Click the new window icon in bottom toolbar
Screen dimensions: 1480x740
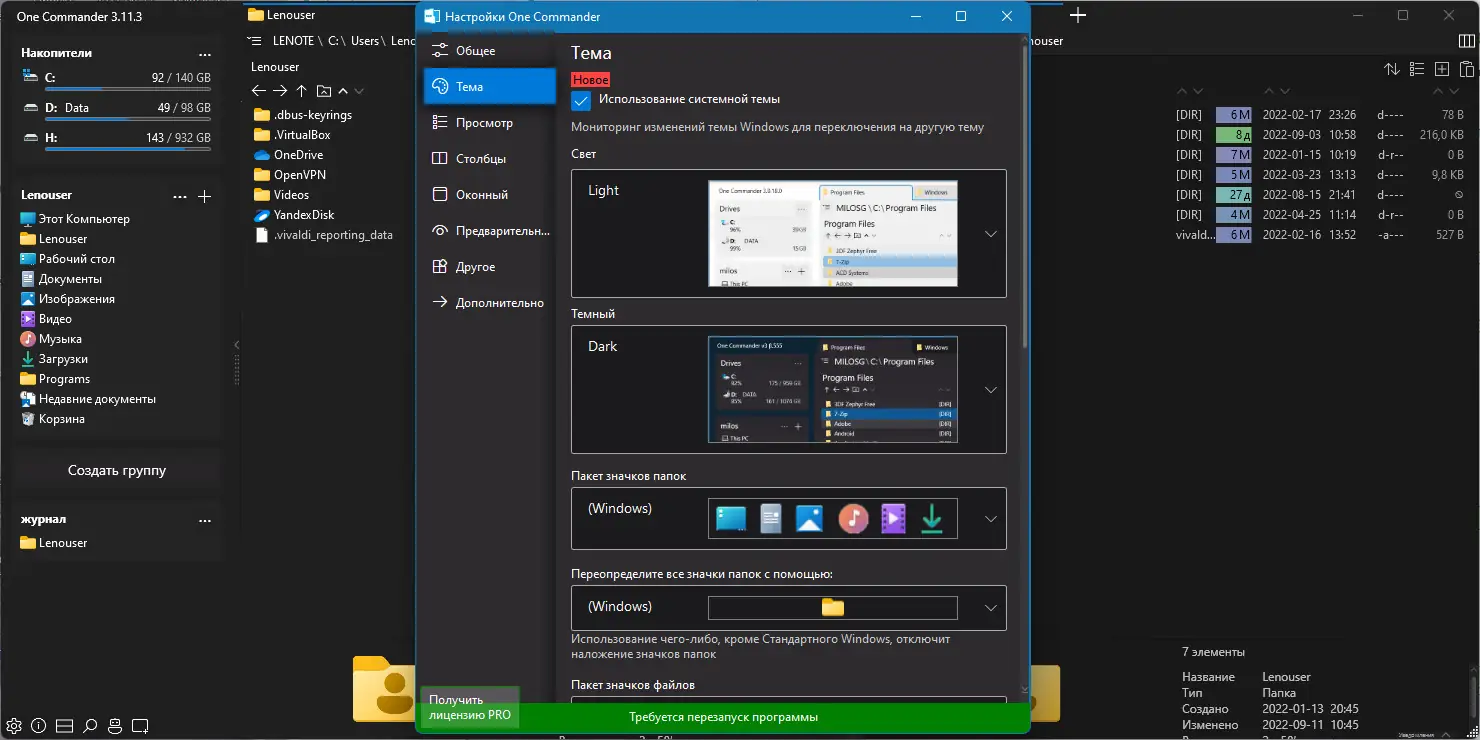pyautogui.click(x=141, y=725)
